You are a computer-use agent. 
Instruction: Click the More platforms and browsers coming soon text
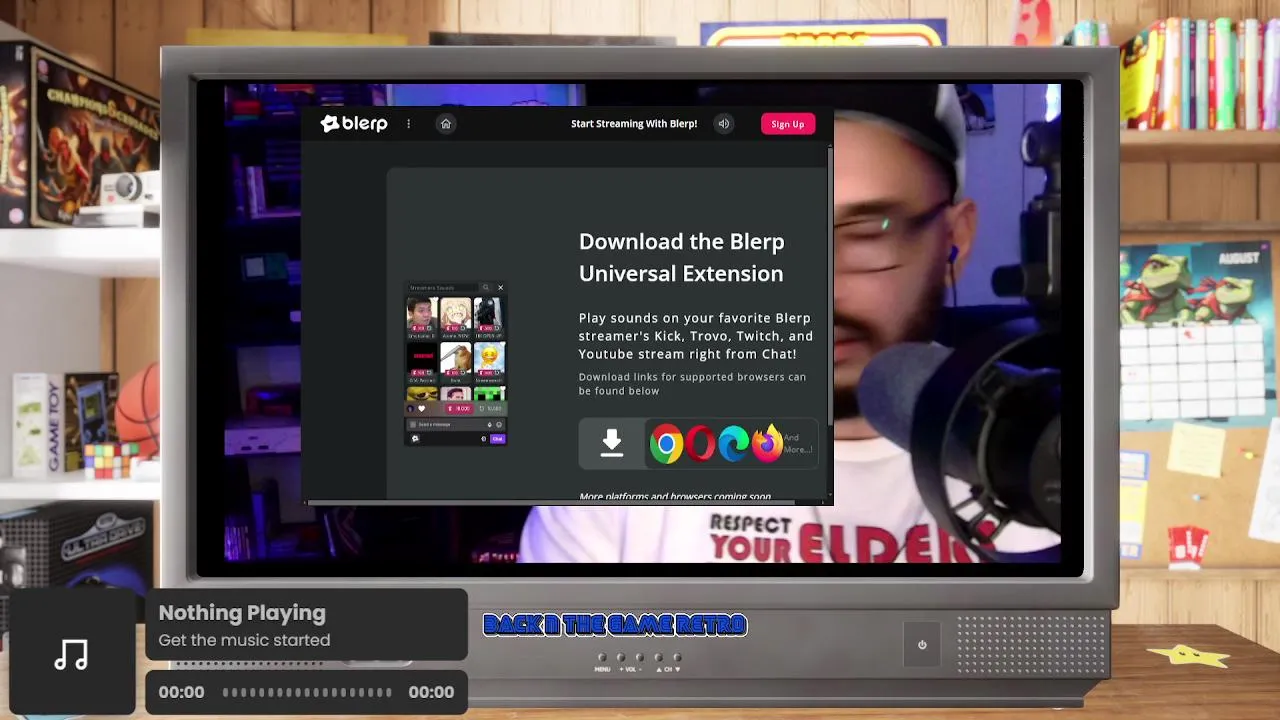pos(675,496)
